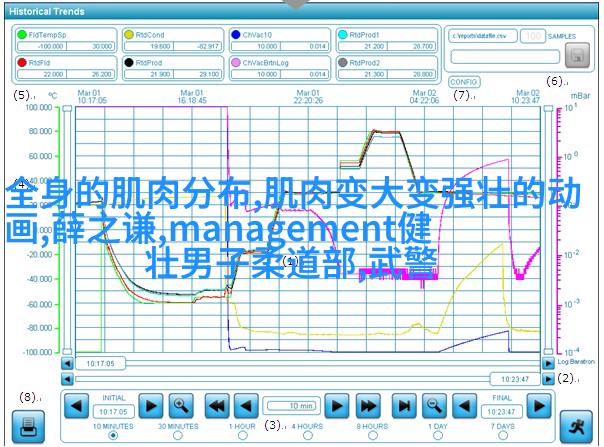This screenshot has width=604, height=447.
Task: Jump to latest data with skip-to-end icon
Action: pyautogui.click(x=402, y=405)
